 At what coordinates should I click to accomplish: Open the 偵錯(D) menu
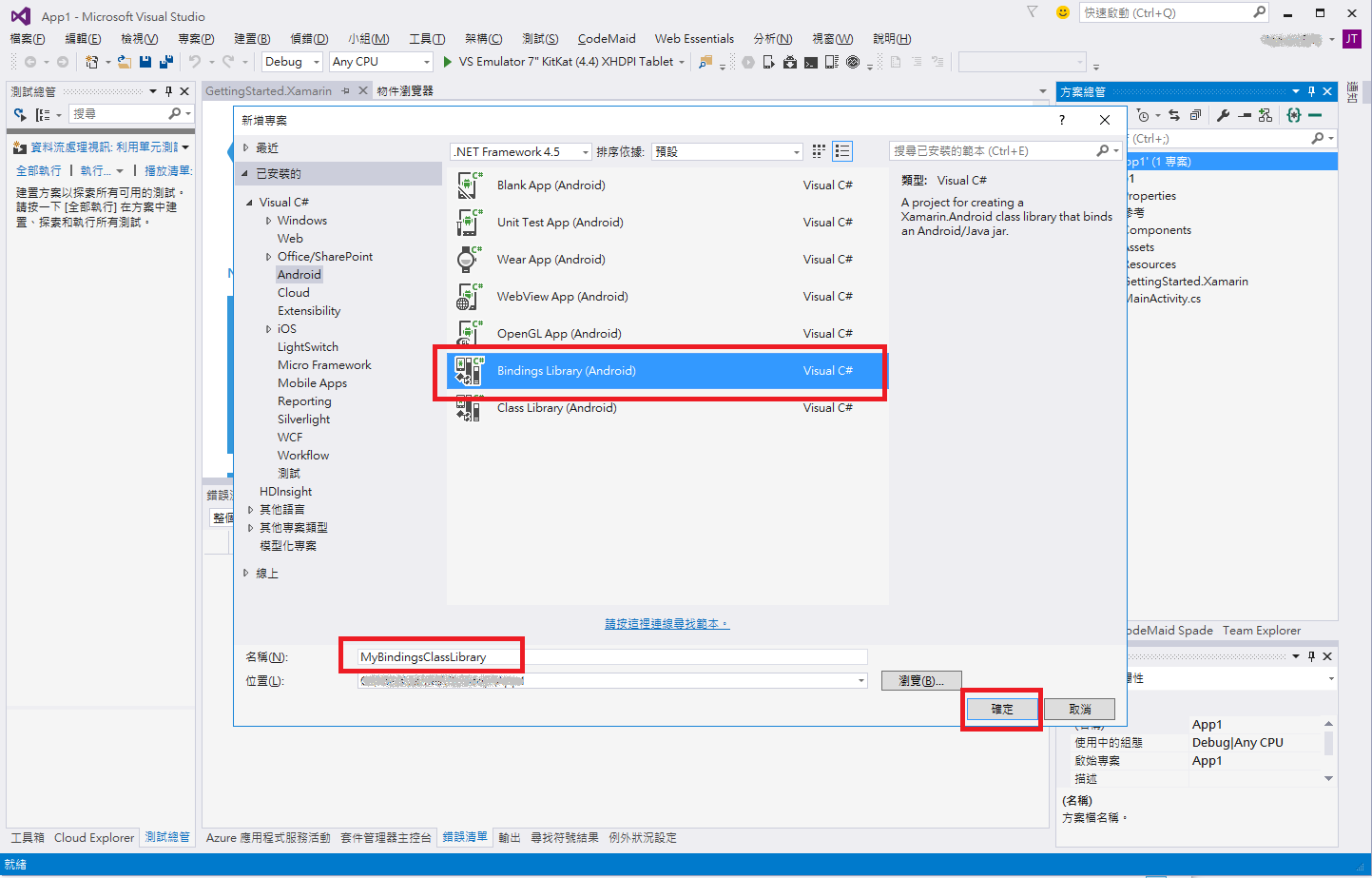309,39
